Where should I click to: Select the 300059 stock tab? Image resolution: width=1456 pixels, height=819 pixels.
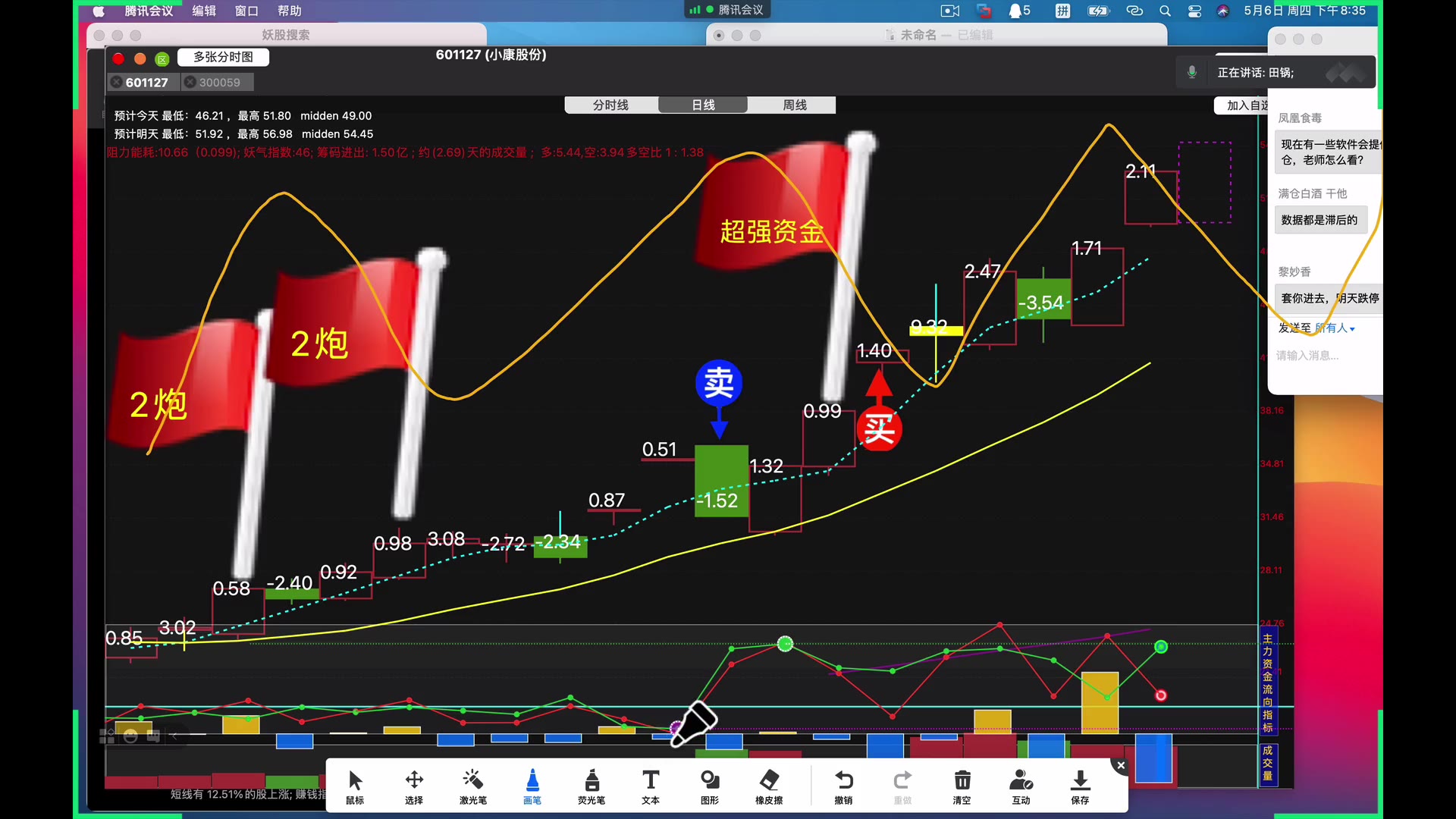tap(219, 82)
